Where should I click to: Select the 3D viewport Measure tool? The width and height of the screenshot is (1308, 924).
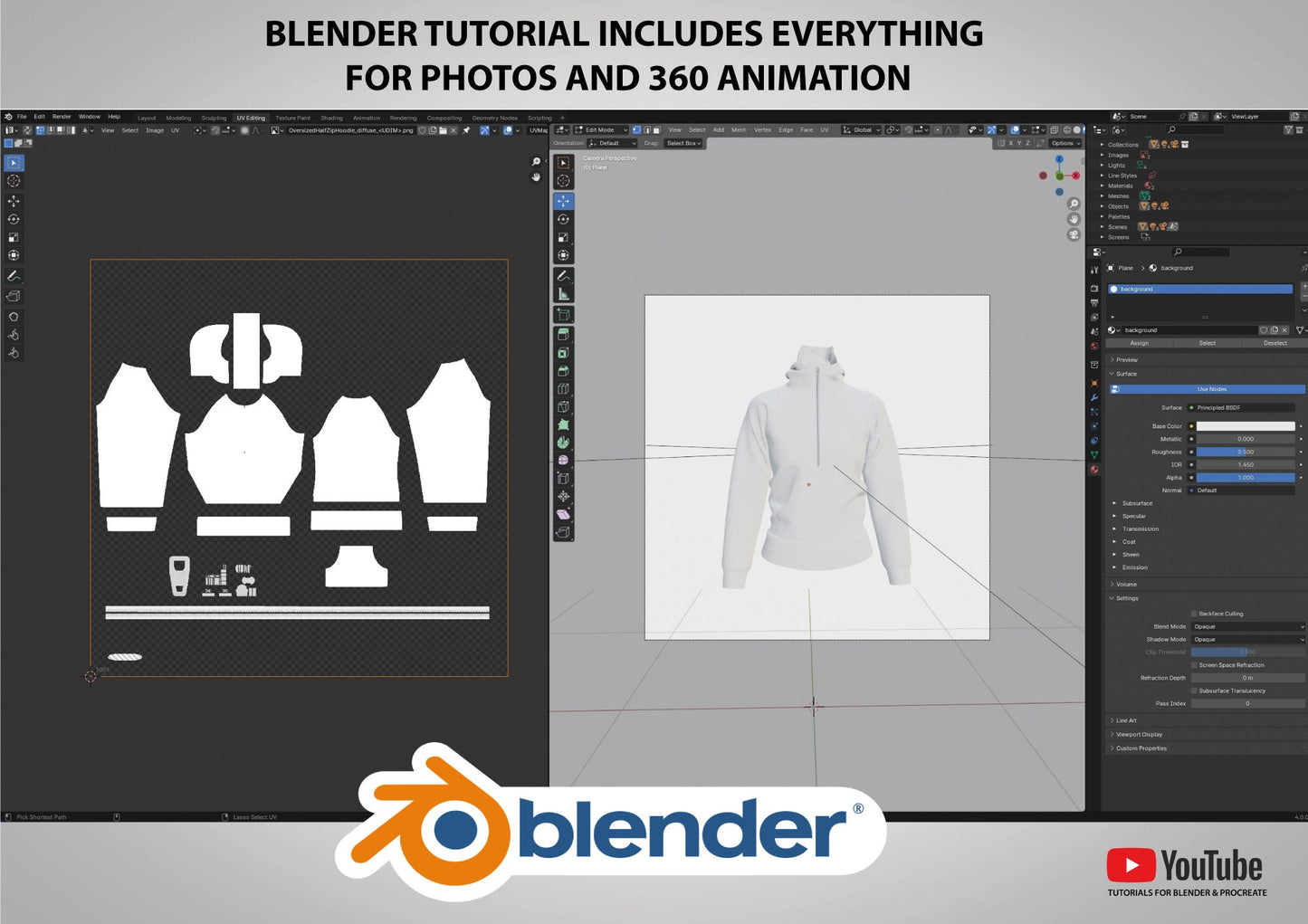563,294
